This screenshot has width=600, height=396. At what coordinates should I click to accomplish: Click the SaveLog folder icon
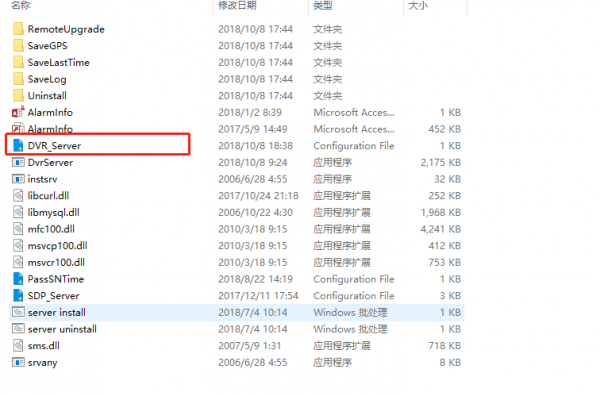[18, 79]
